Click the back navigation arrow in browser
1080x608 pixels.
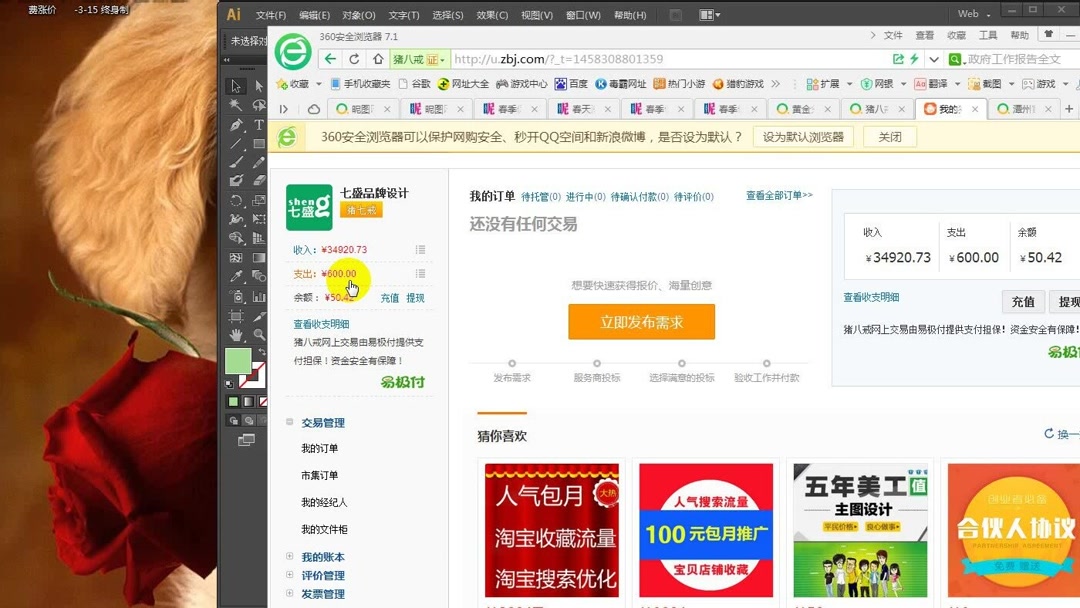point(330,59)
